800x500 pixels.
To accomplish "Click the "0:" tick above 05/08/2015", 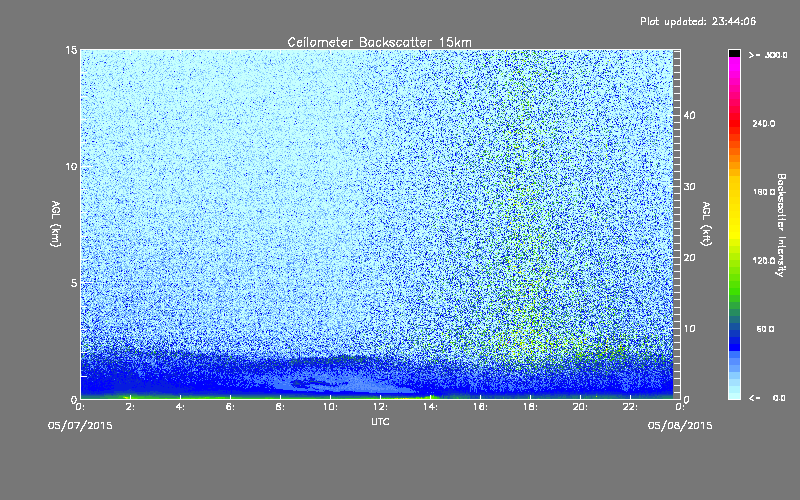I will (680, 407).
